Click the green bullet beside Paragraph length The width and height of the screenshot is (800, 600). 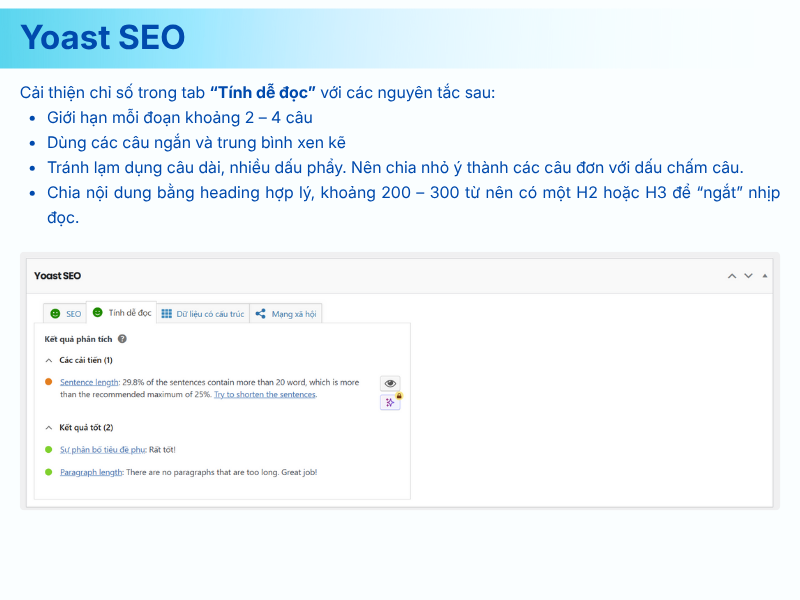coord(48,471)
